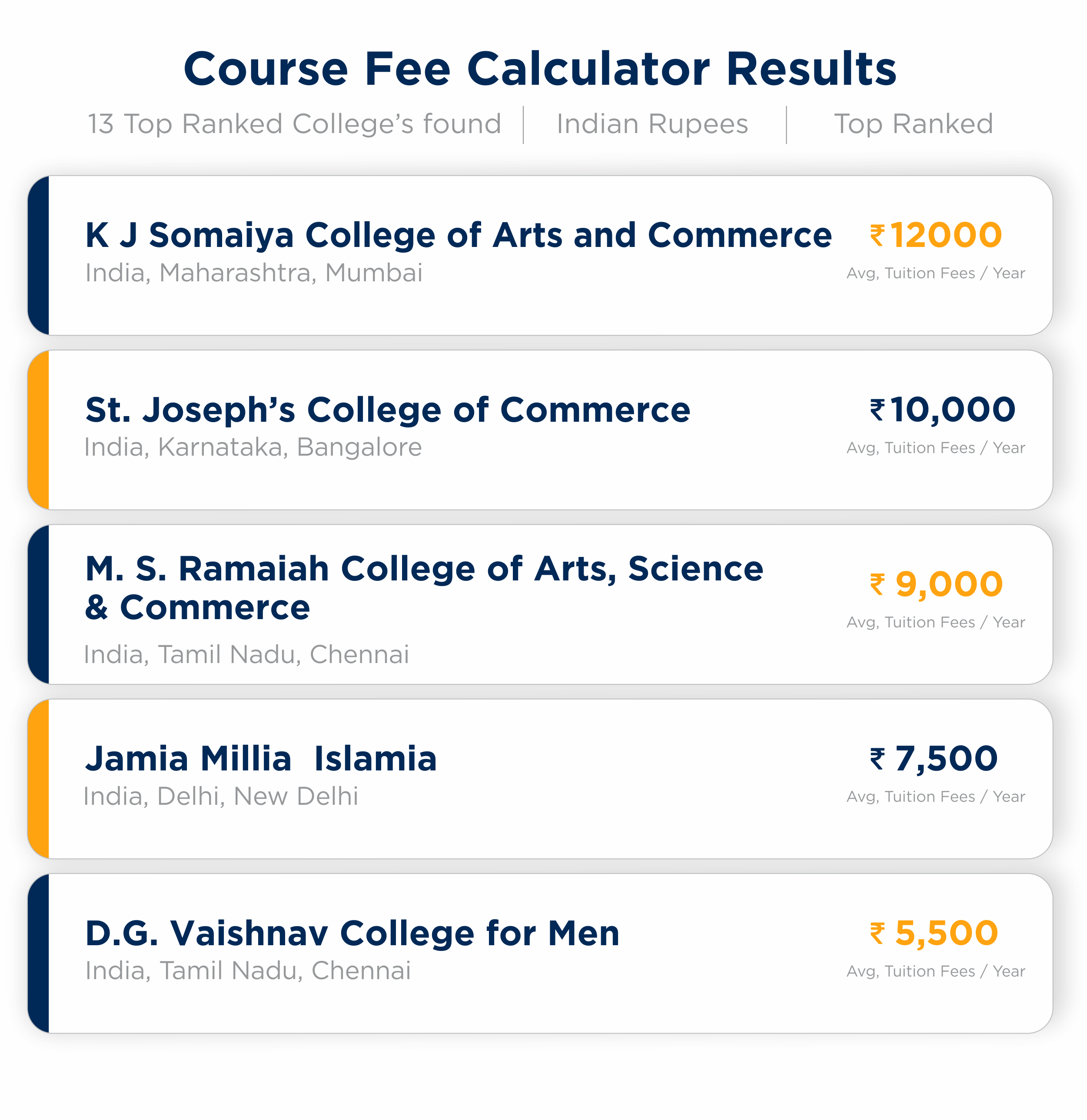Open St. Joseph's College of Commerce result
1087x1120 pixels.
387,410
